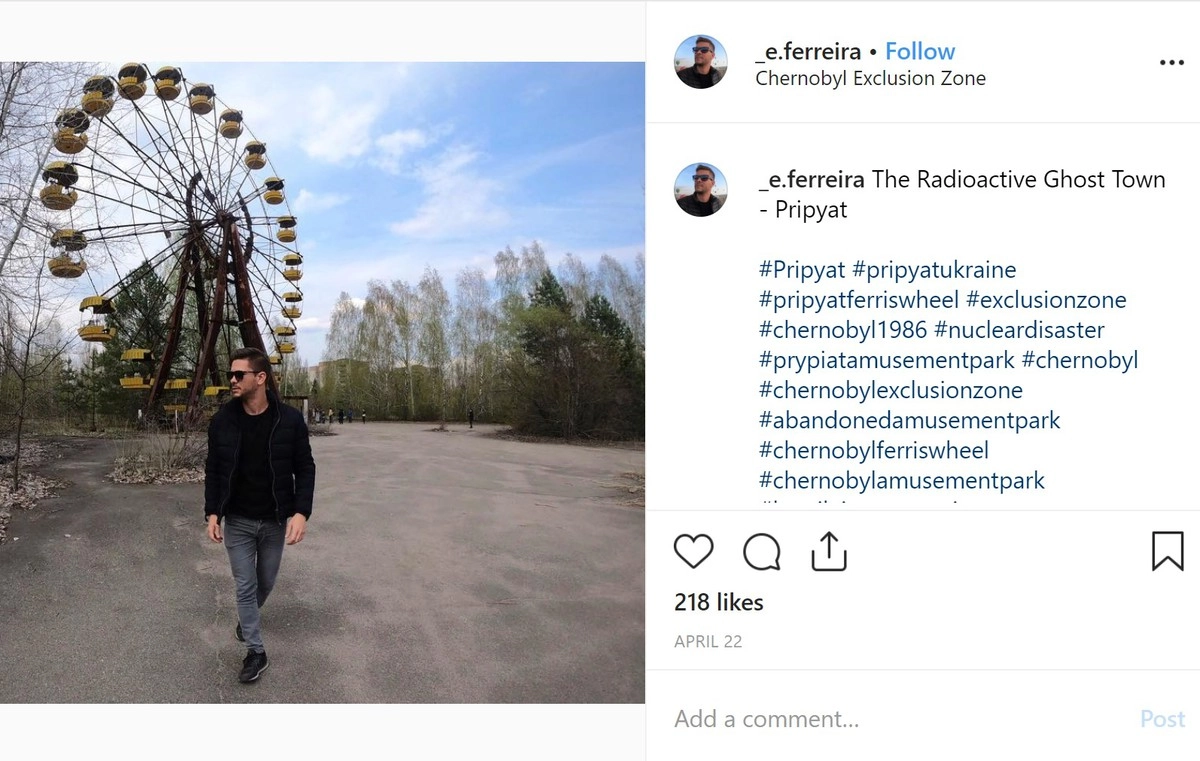Viewport: 1200px width, 761px height.
Task: Open the #exclusionzone hashtag
Action: (1046, 300)
